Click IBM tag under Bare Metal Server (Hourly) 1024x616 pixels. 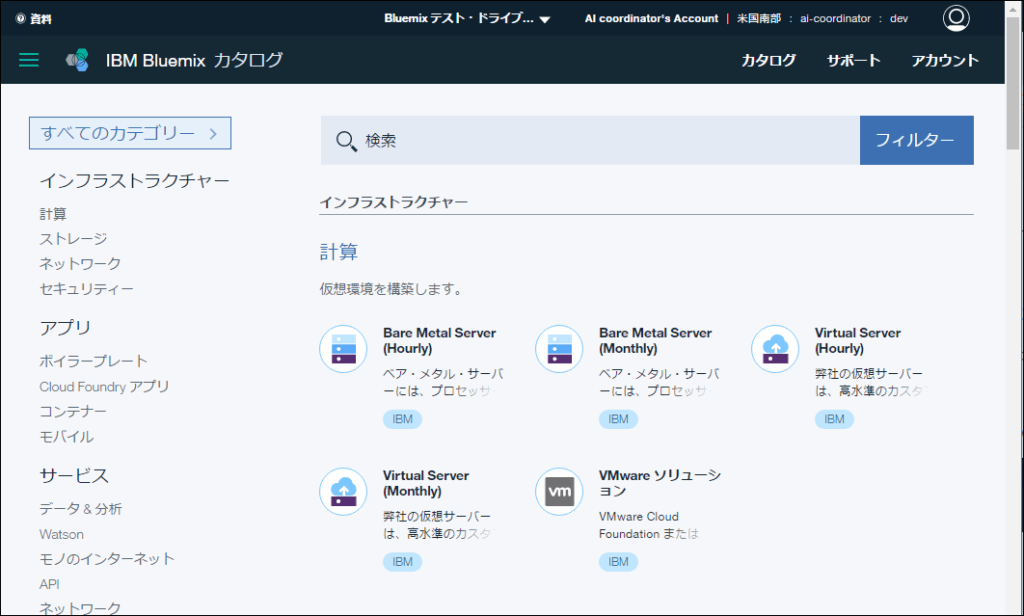[402, 419]
